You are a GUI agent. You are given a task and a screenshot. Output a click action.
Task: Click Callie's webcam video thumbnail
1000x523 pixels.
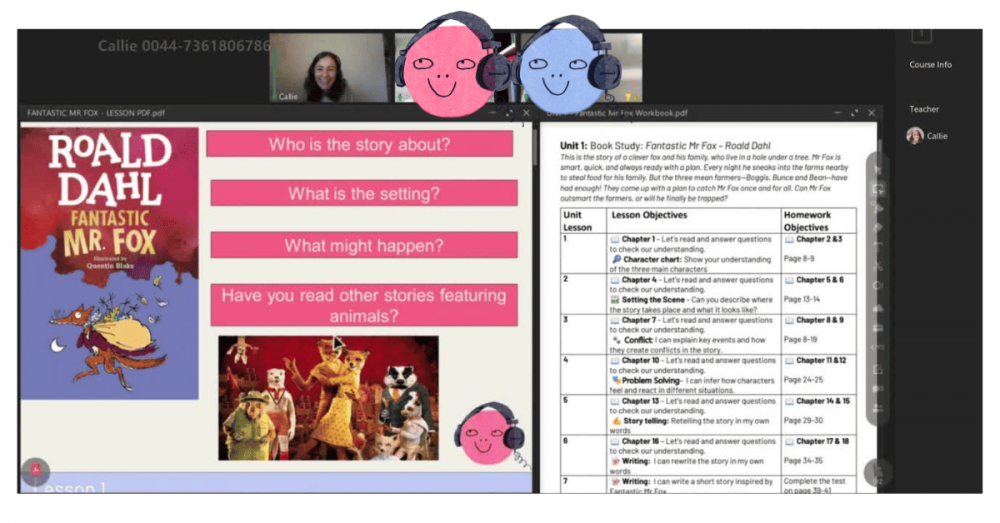pyautogui.click(x=328, y=68)
